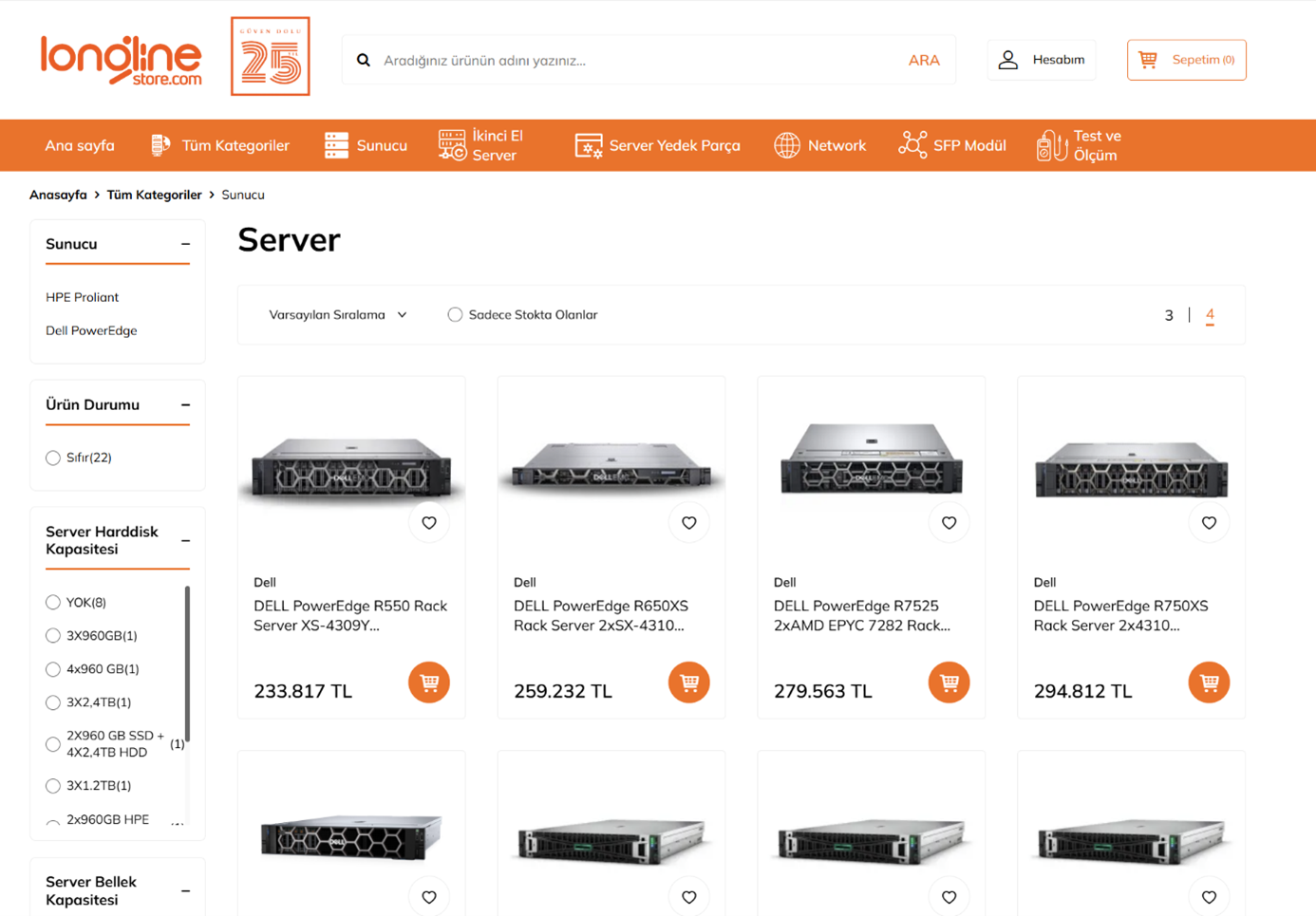
Task: Click the longline store.com logo
Action: click(x=122, y=60)
